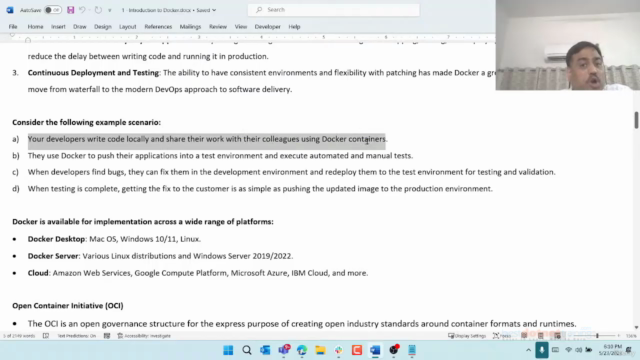Save the document with the Save icon
The image size is (640, 360).
coord(71,10)
